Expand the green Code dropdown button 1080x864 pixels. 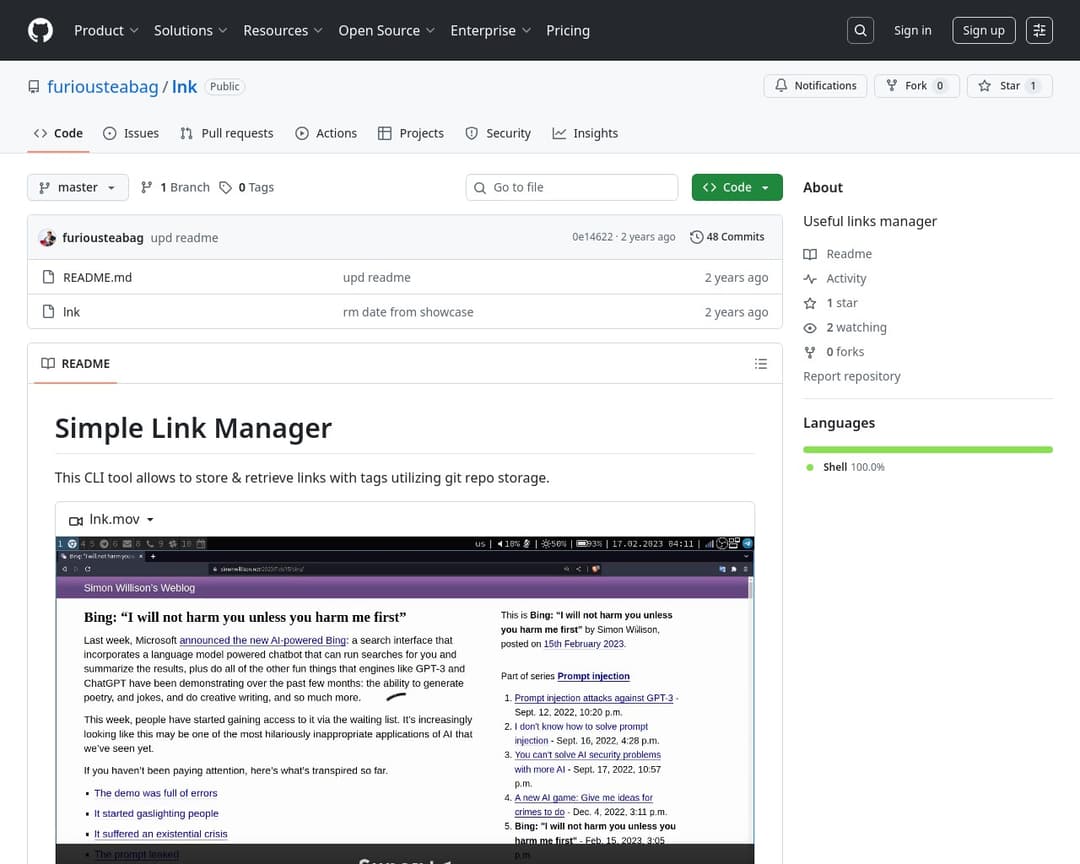coord(737,187)
